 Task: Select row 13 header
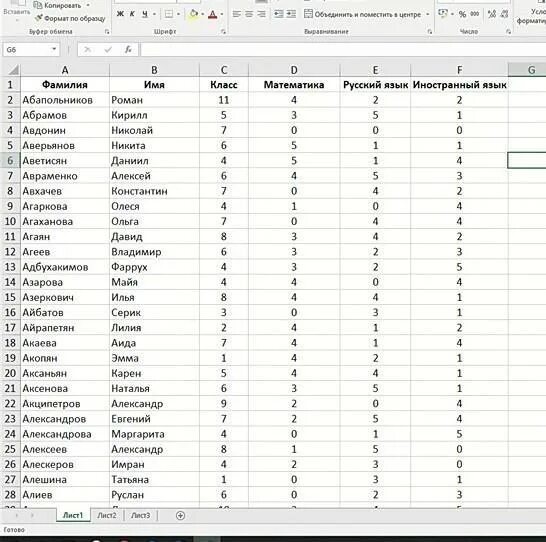click(10, 267)
